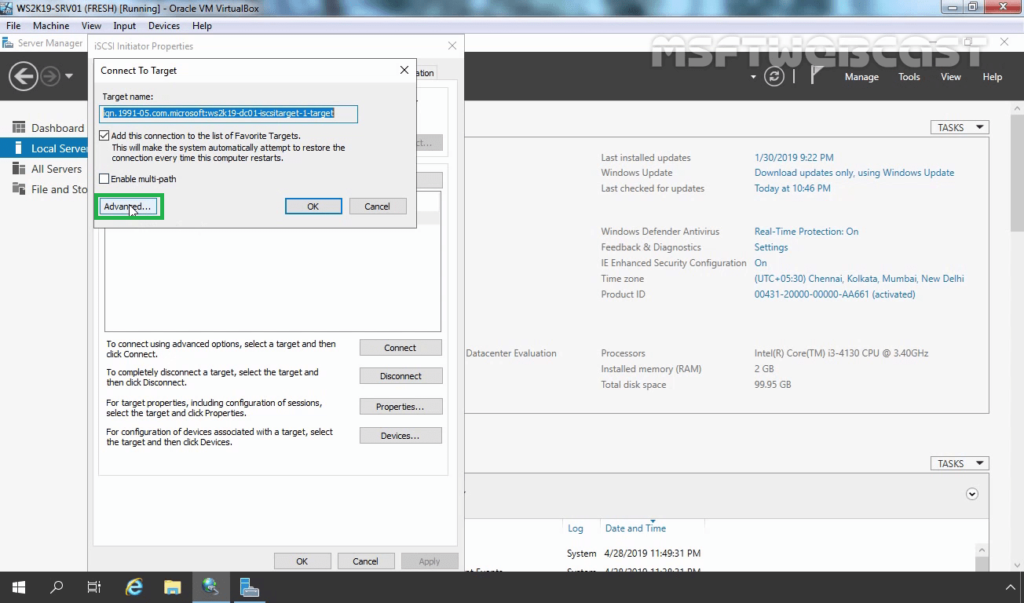The height and width of the screenshot is (603, 1024).
Task: Open the Manage menu in Server Manager
Action: [x=861, y=76]
